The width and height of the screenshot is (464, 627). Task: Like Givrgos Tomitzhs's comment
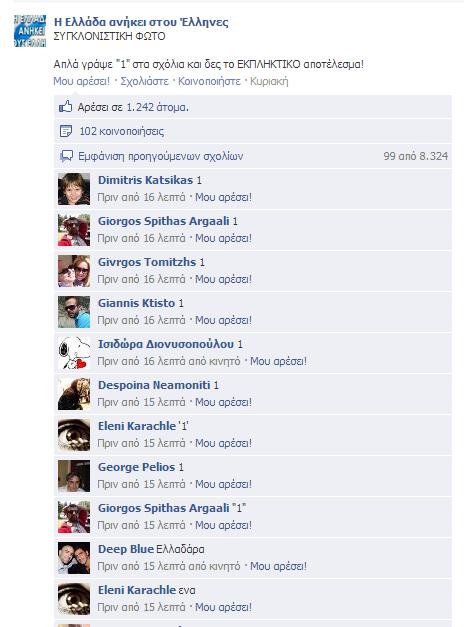[x=223, y=279]
